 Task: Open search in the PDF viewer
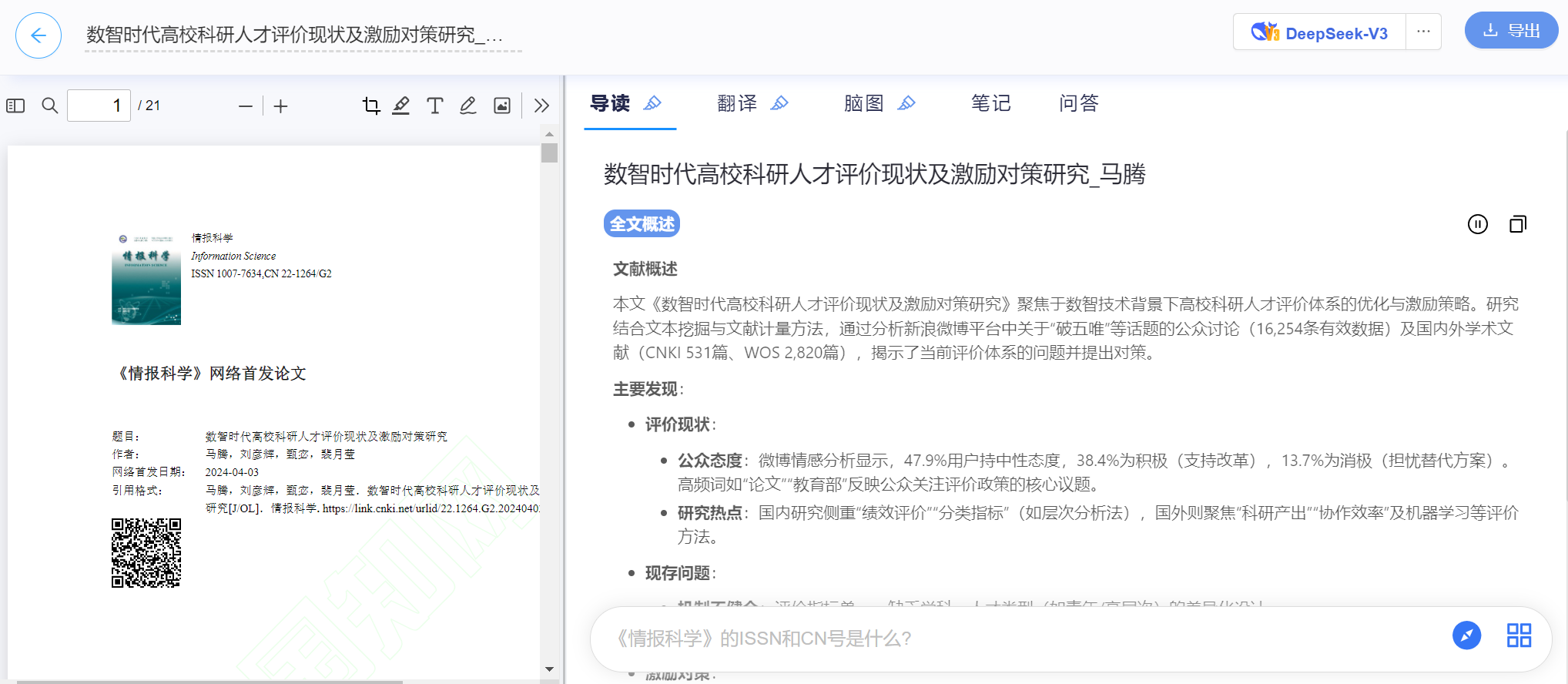click(50, 106)
